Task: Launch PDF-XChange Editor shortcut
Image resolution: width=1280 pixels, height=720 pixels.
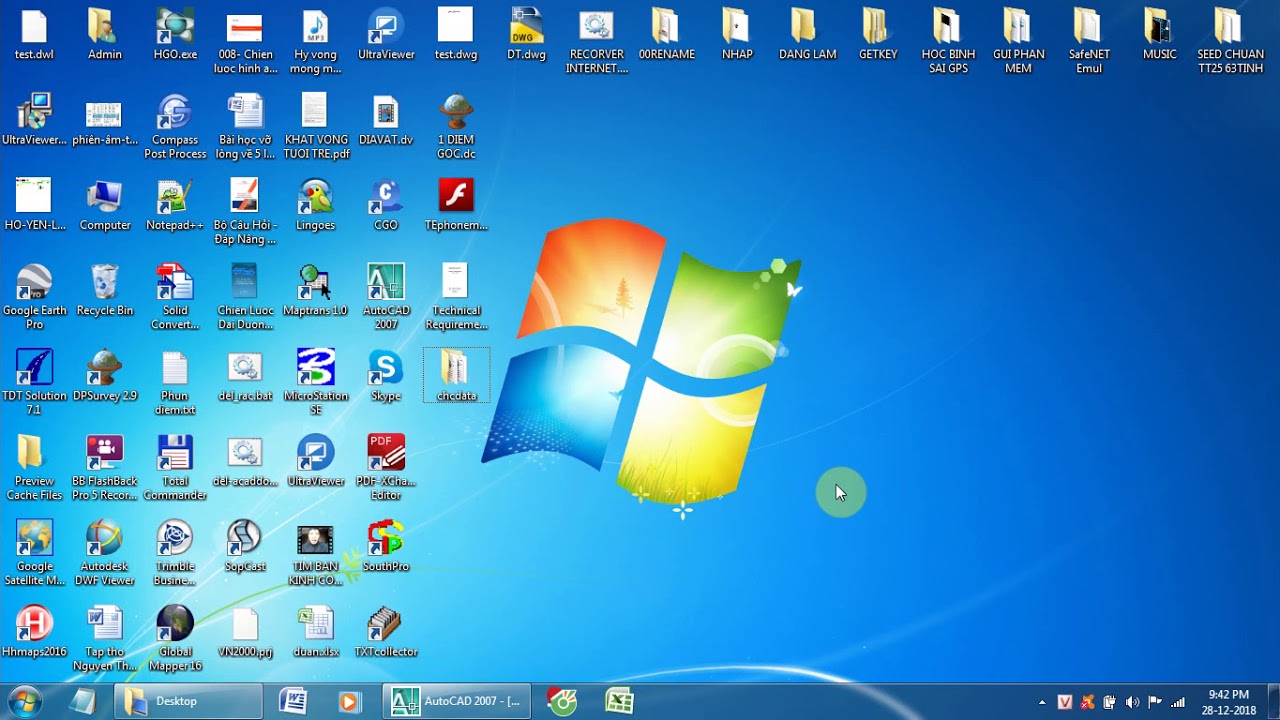Action: [386, 467]
